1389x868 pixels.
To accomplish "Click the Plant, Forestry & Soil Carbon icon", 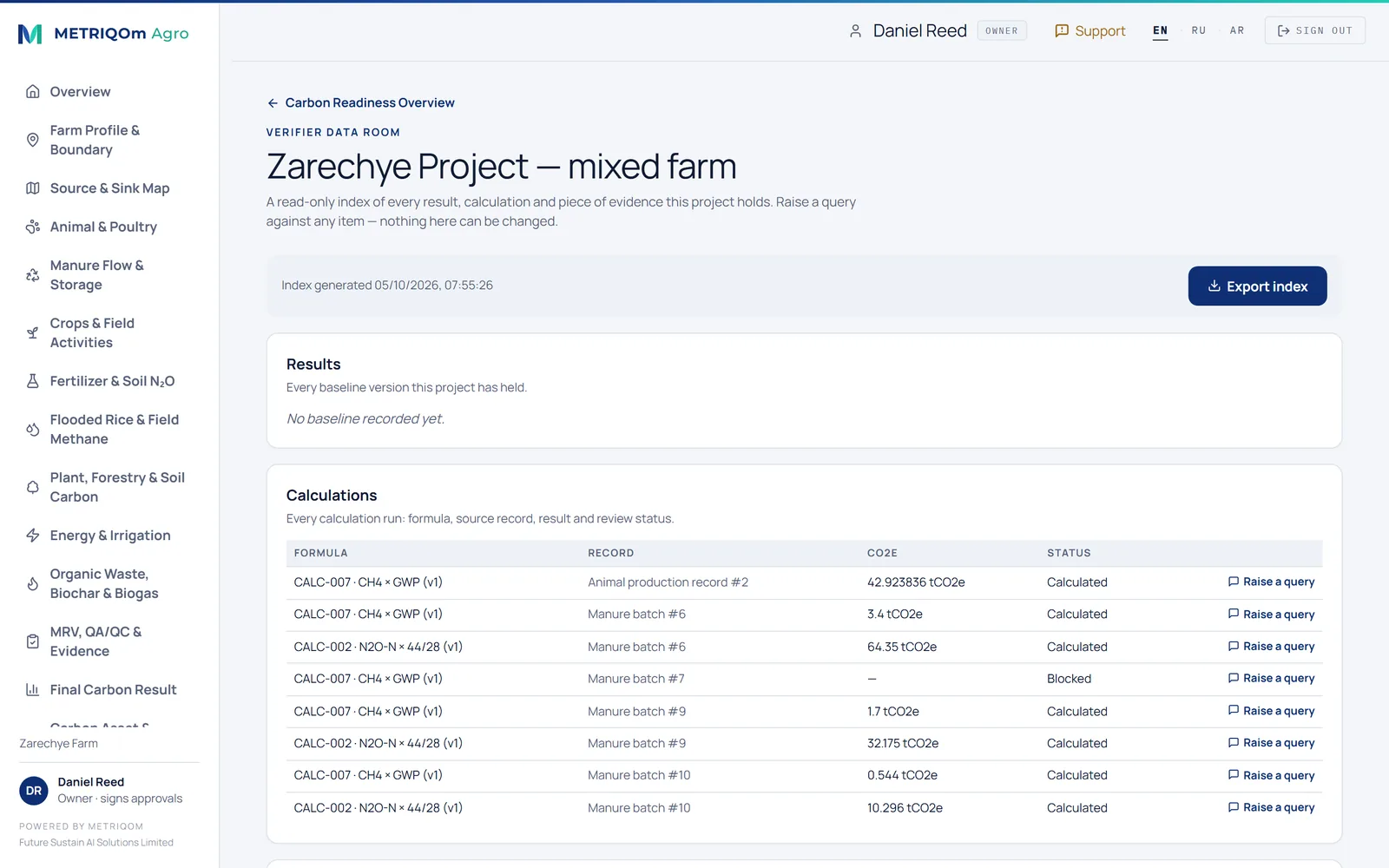I will pos(33,487).
